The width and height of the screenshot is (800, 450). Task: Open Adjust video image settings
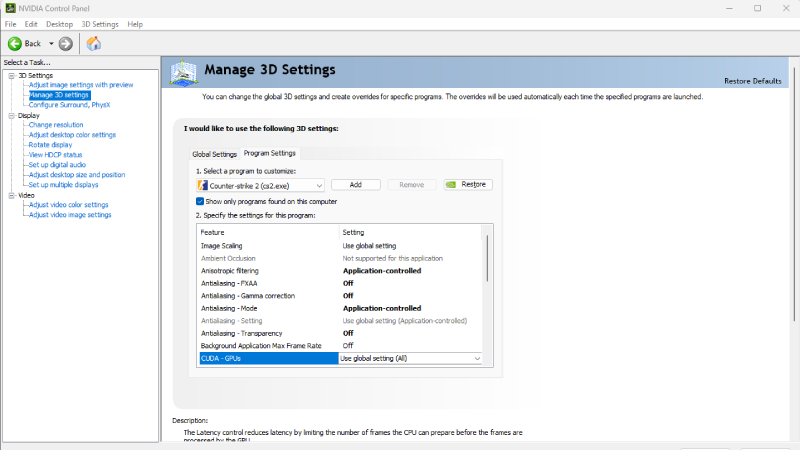(70, 215)
